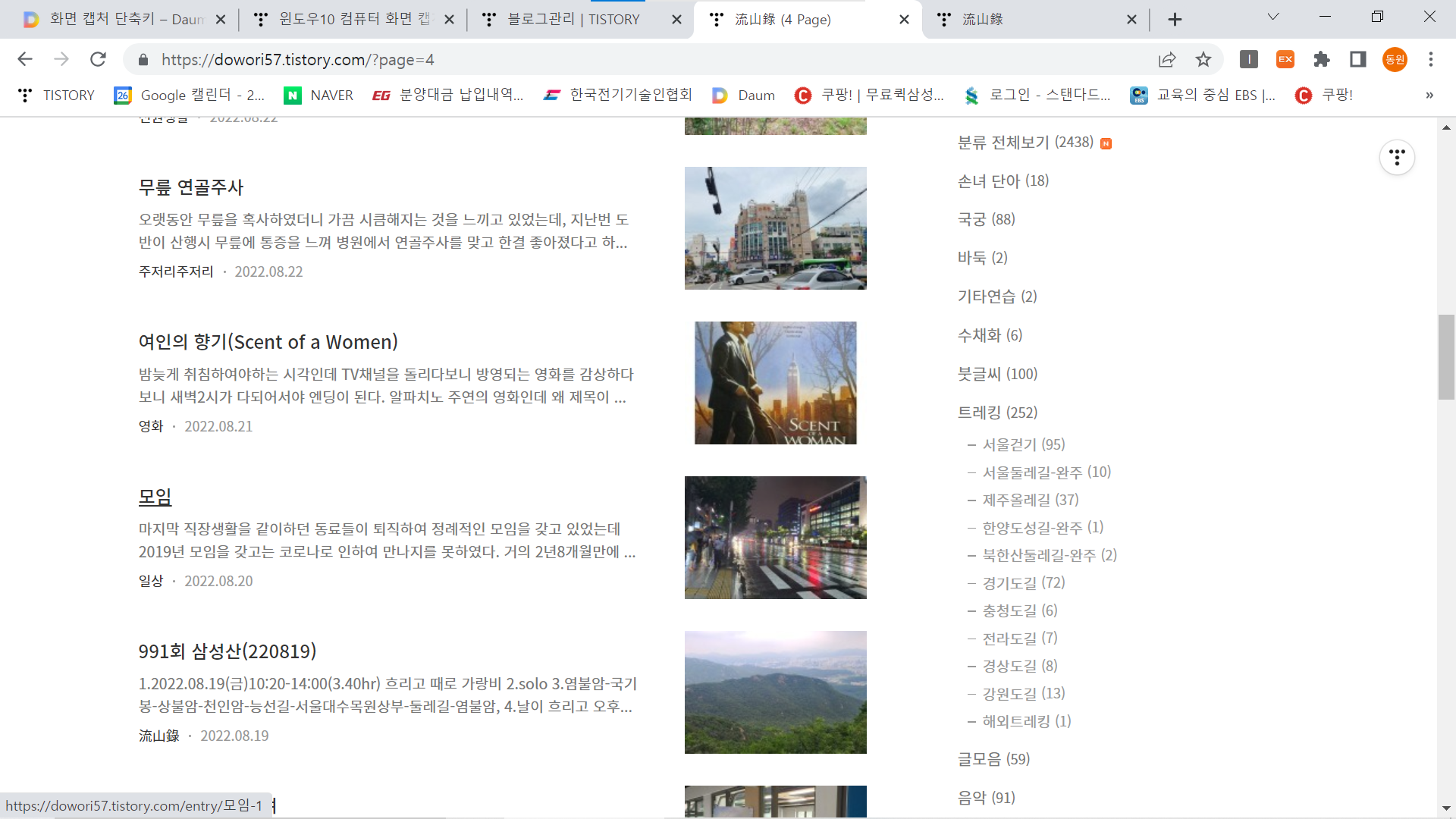1456x819 pixels.
Task: Switch to the 블로그관리 TISTORY tab
Action: tap(573, 19)
